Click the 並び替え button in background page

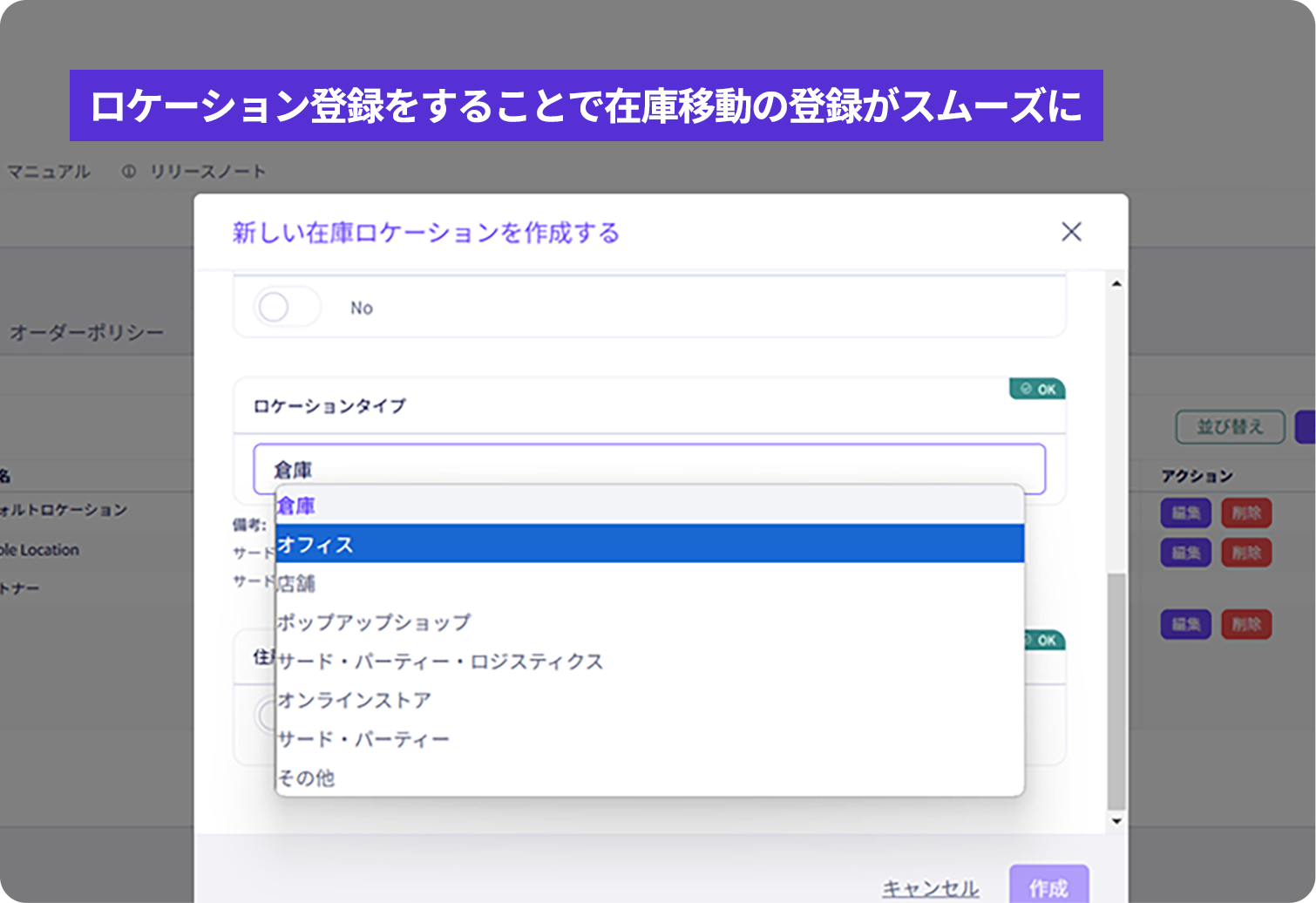1230,427
